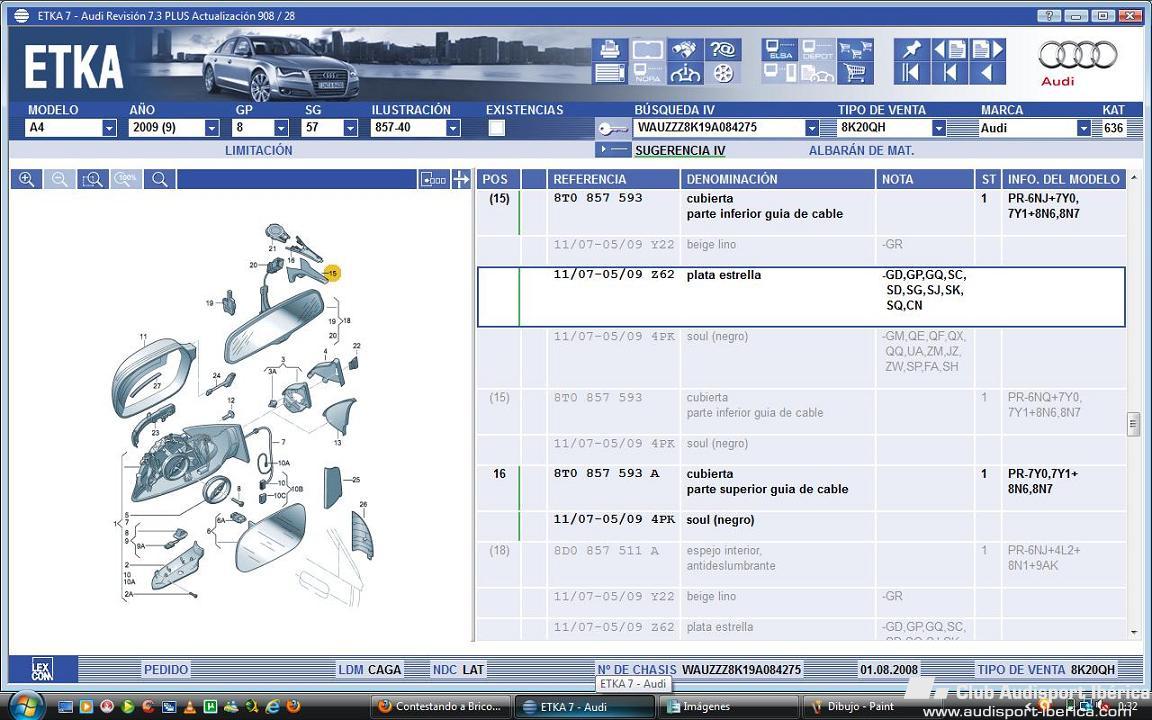The image size is (1152, 720).
Task: Open the binoculars search tool
Action: click(x=684, y=50)
